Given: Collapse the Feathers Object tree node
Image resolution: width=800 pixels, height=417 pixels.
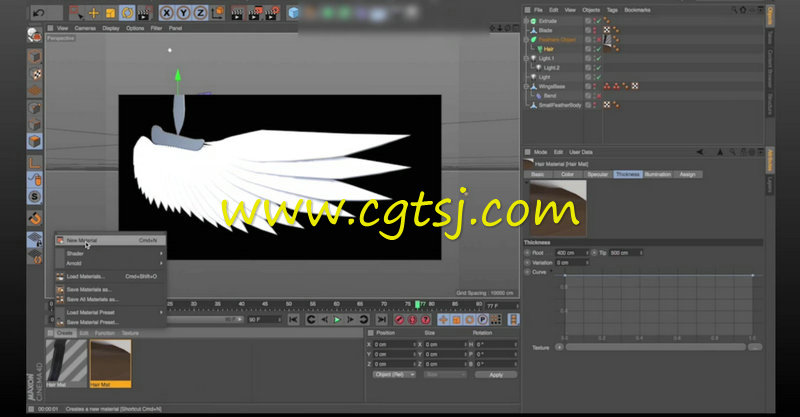Looking at the screenshot, I should [527, 39].
